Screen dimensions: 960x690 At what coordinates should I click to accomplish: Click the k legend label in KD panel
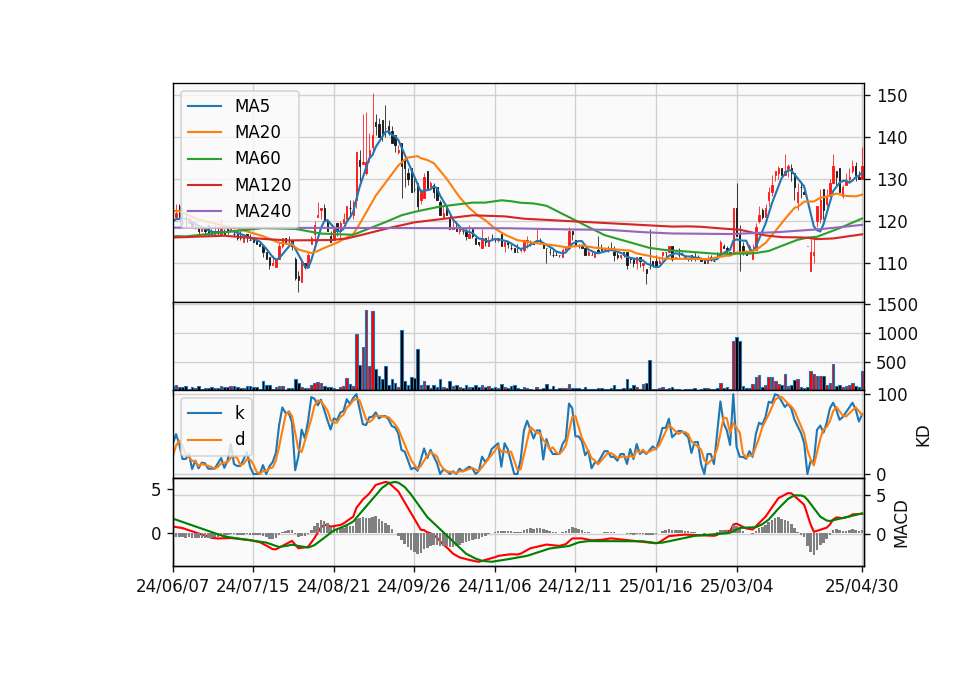239,413
